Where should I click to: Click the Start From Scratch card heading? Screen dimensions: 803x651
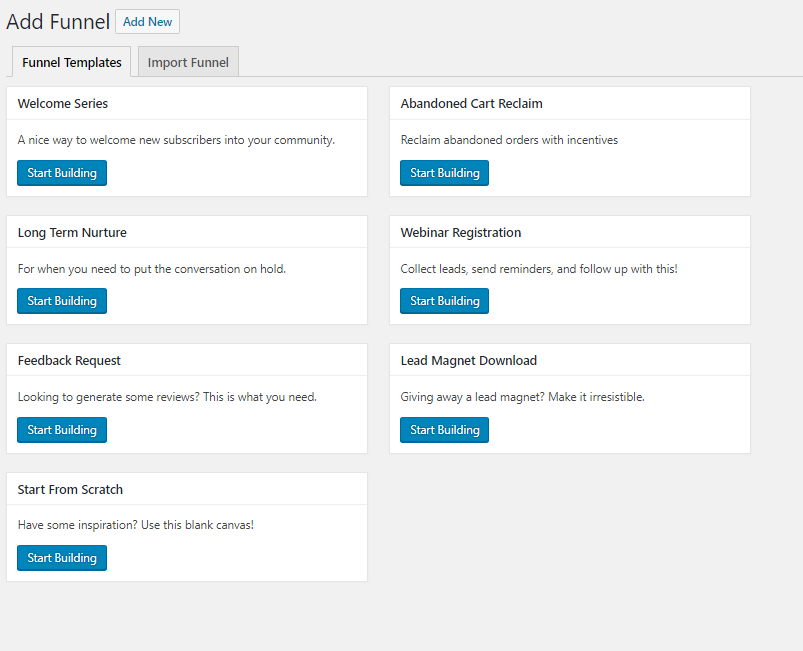(x=70, y=489)
